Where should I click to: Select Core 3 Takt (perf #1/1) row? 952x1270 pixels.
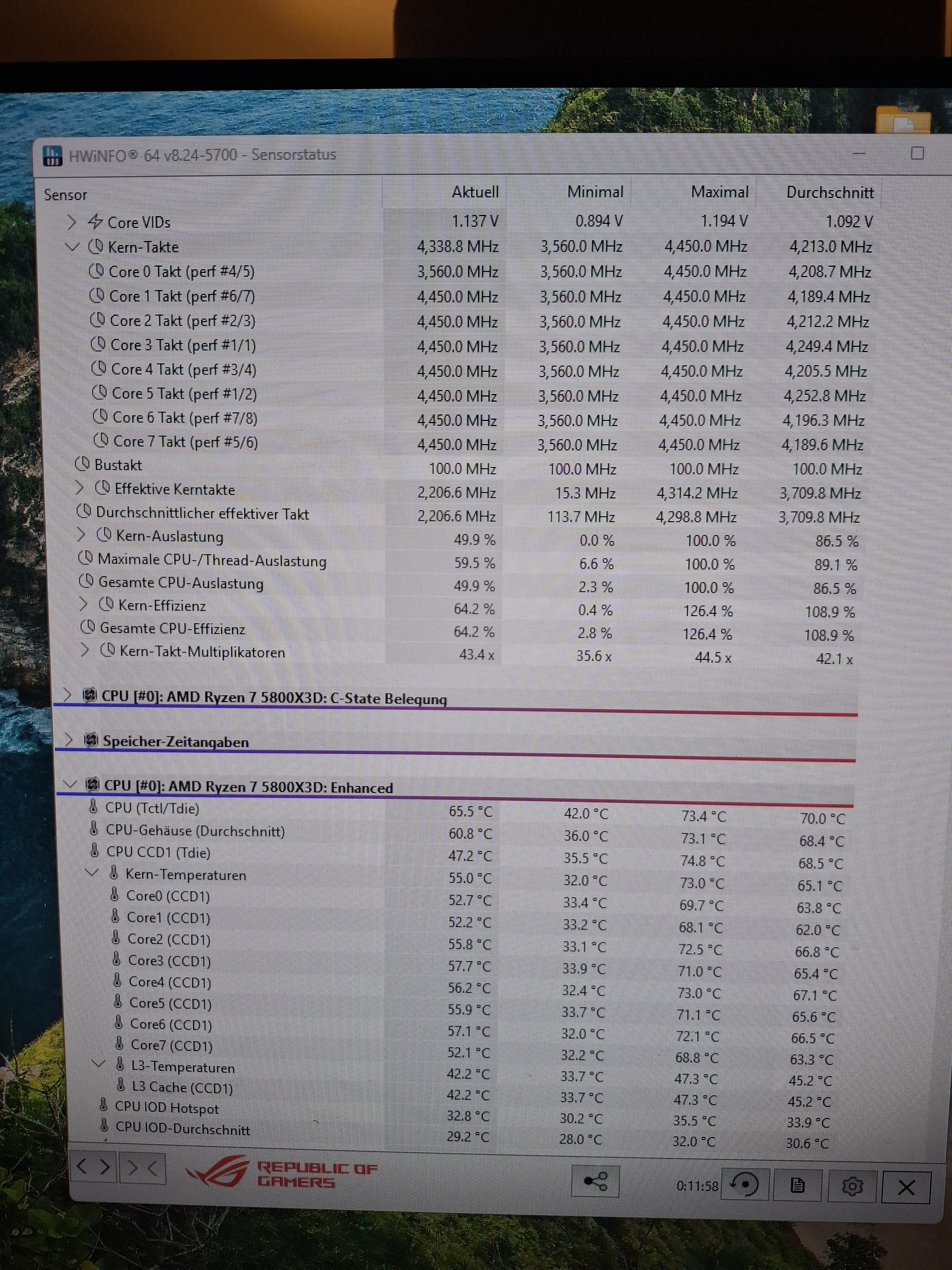click(183, 345)
